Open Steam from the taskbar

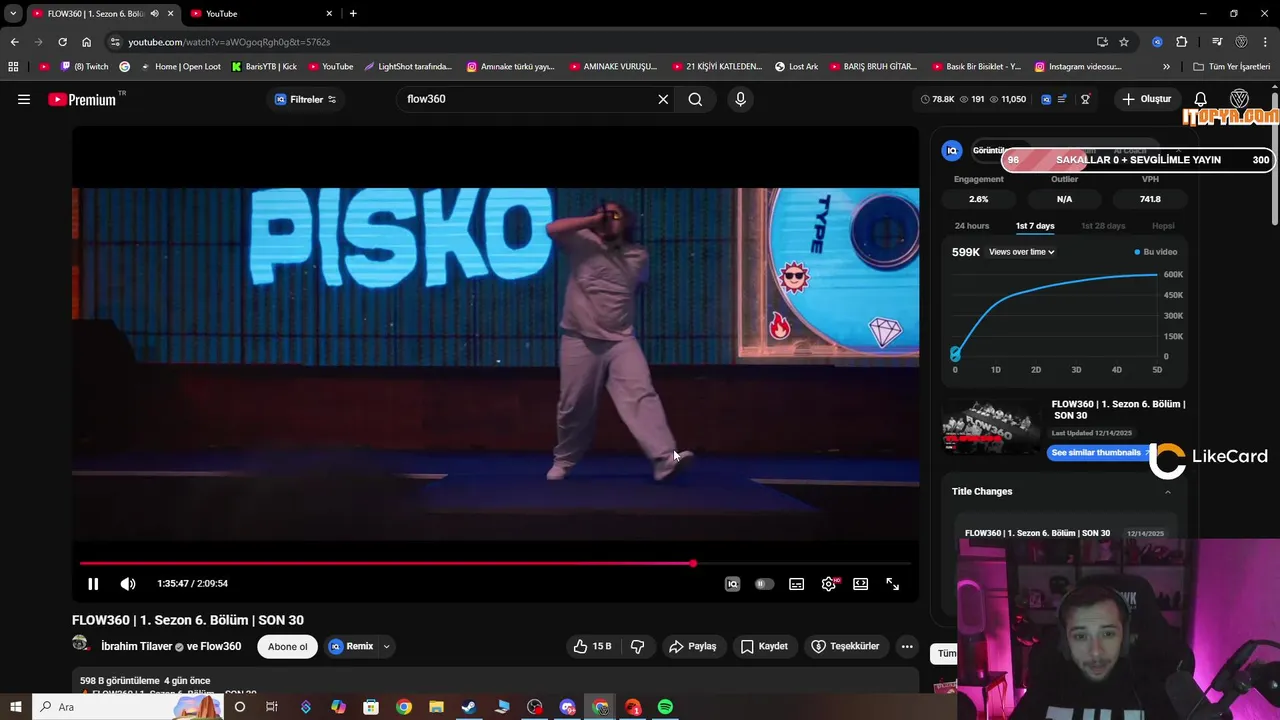point(469,707)
